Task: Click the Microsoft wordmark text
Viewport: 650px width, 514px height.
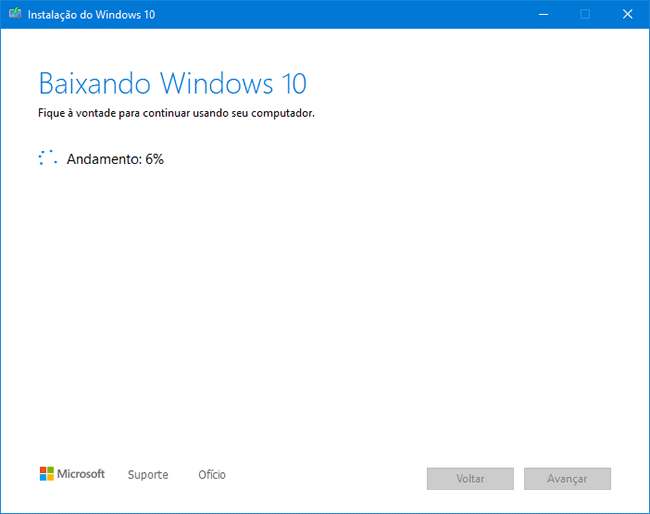Action: (x=81, y=474)
